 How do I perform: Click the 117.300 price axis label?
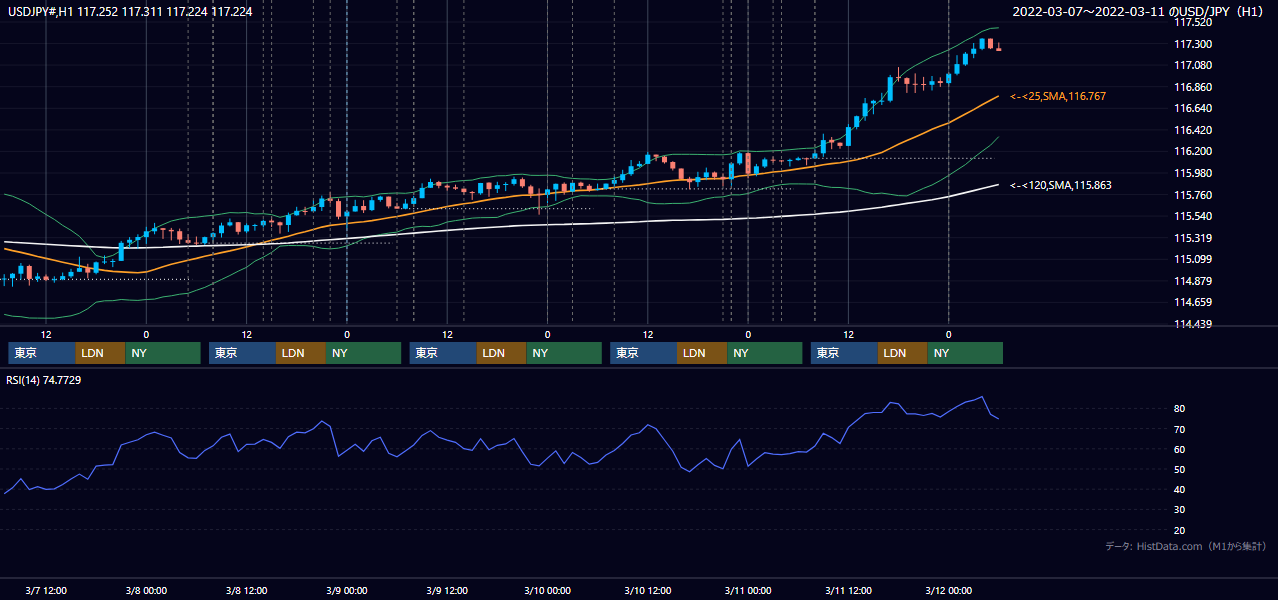click(1192, 44)
